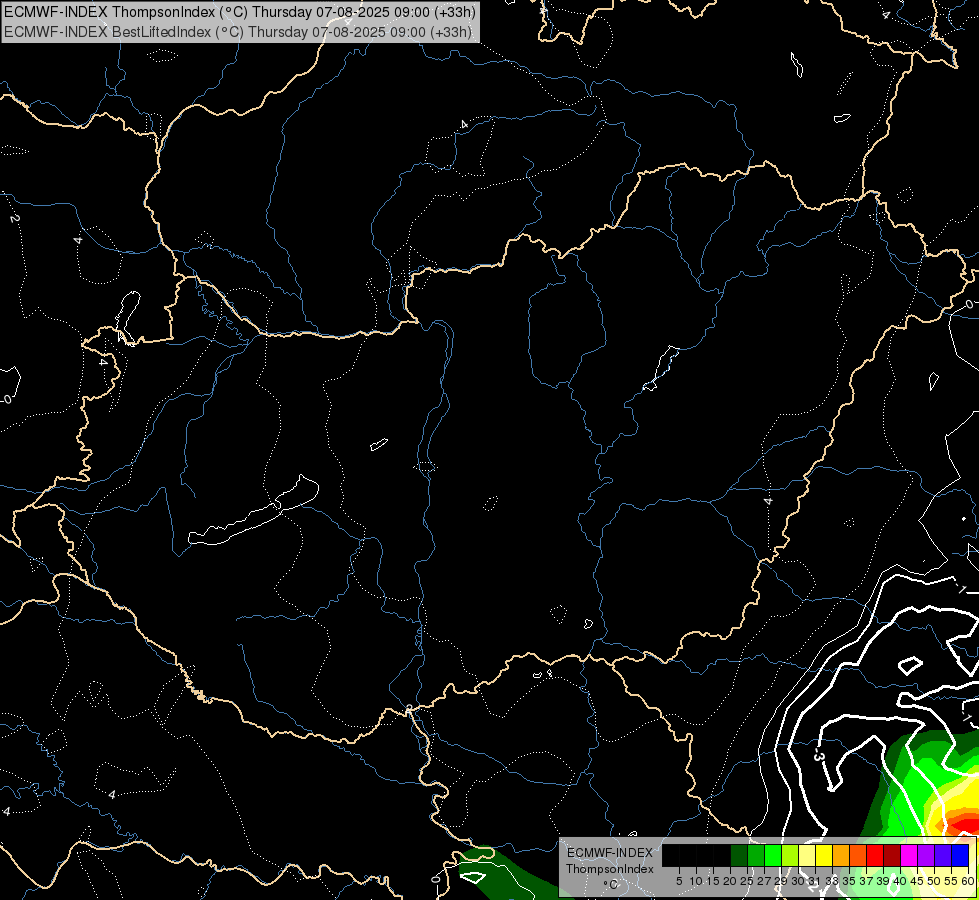The height and width of the screenshot is (900, 979).
Task: Select the red-orange 35–37 legend swatch
Action: point(858,855)
